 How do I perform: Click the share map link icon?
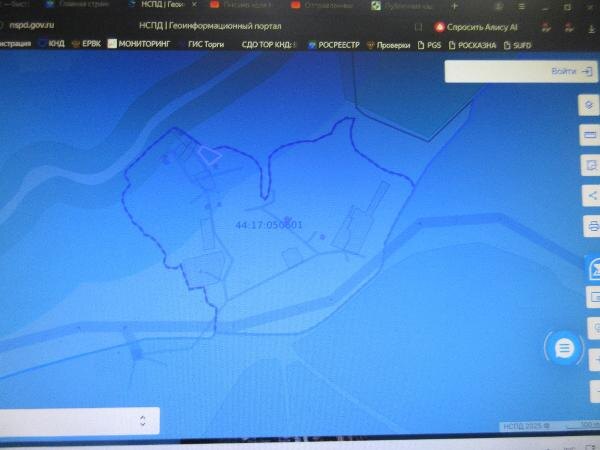pyautogui.click(x=592, y=196)
